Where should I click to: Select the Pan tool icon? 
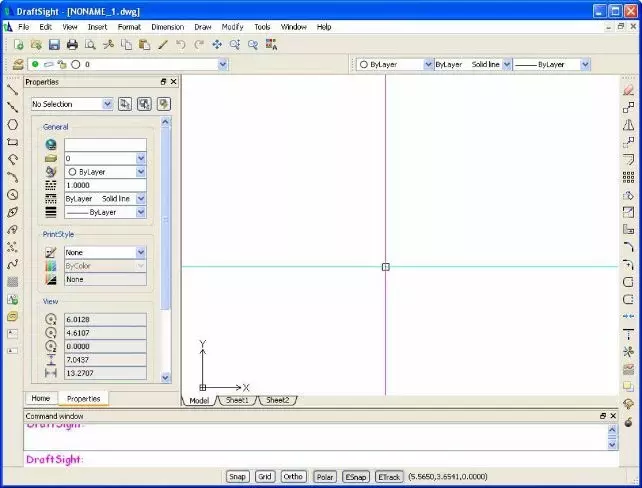pos(217,44)
